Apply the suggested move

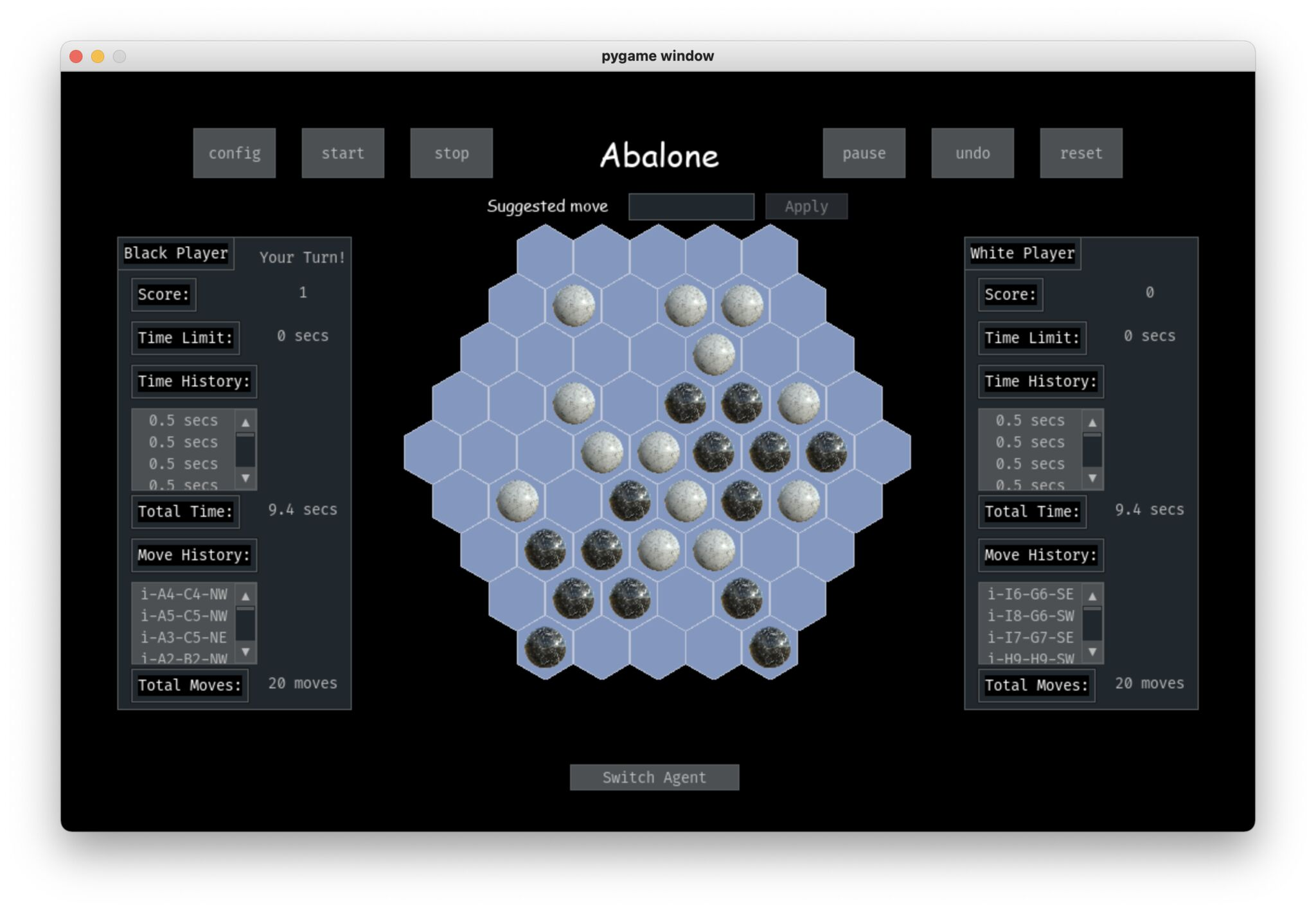pos(806,206)
